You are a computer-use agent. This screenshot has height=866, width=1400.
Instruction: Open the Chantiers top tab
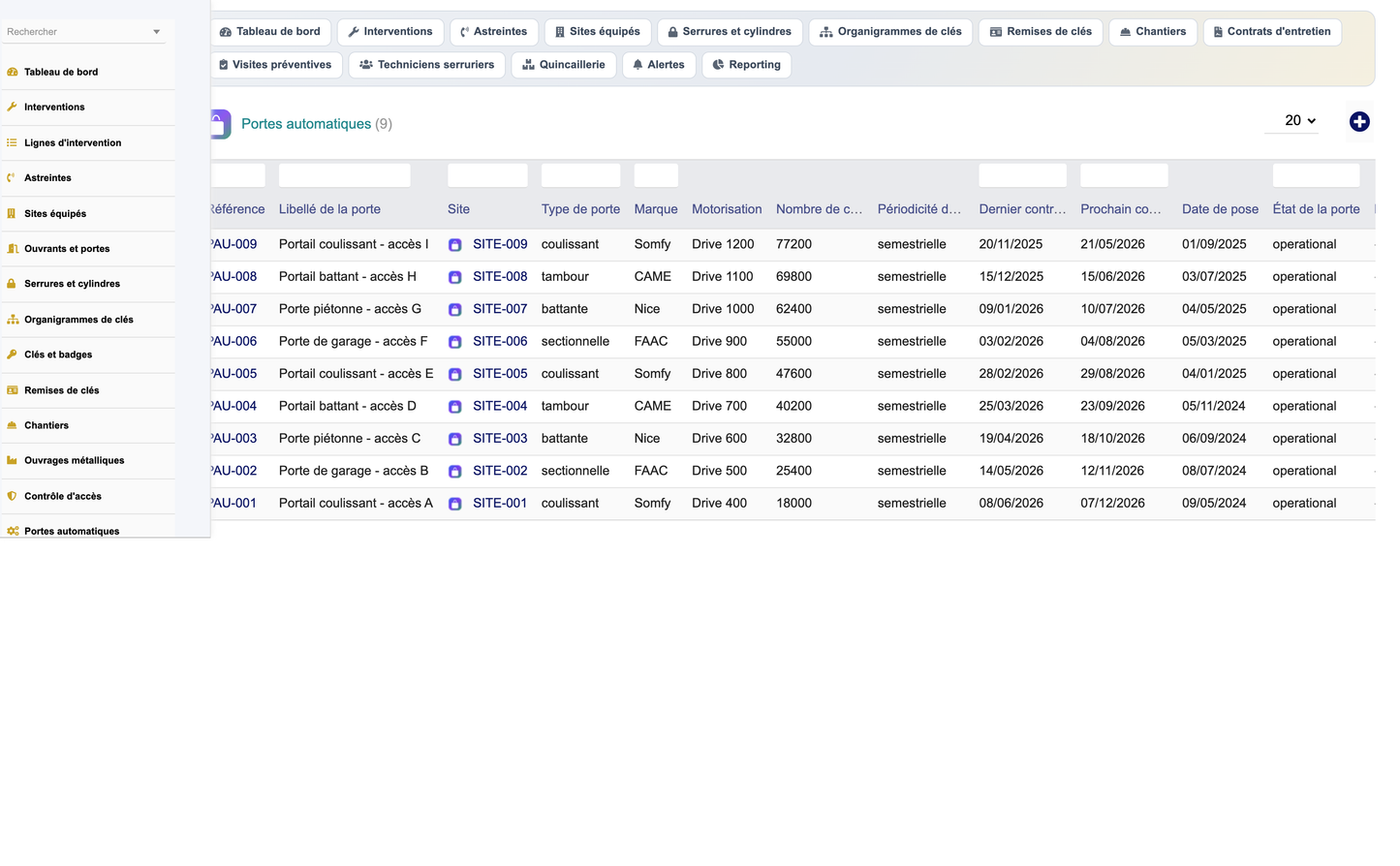click(x=1153, y=32)
